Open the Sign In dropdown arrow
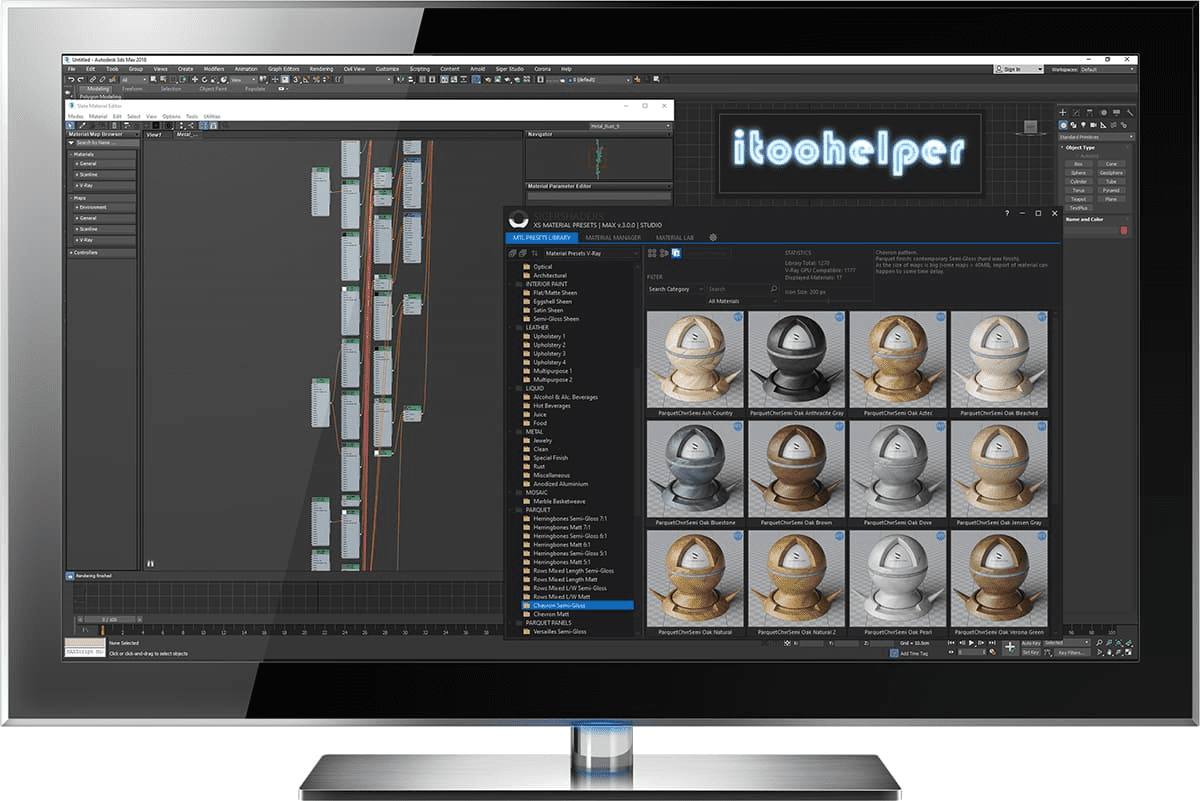Image resolution: width=1200 pixels, height=801 pixels. [1039, 69]
